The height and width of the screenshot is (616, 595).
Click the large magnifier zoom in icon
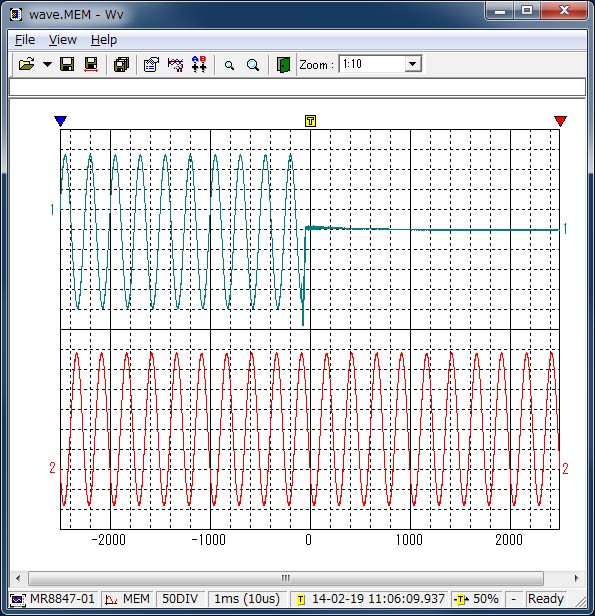tap(253, 65)
